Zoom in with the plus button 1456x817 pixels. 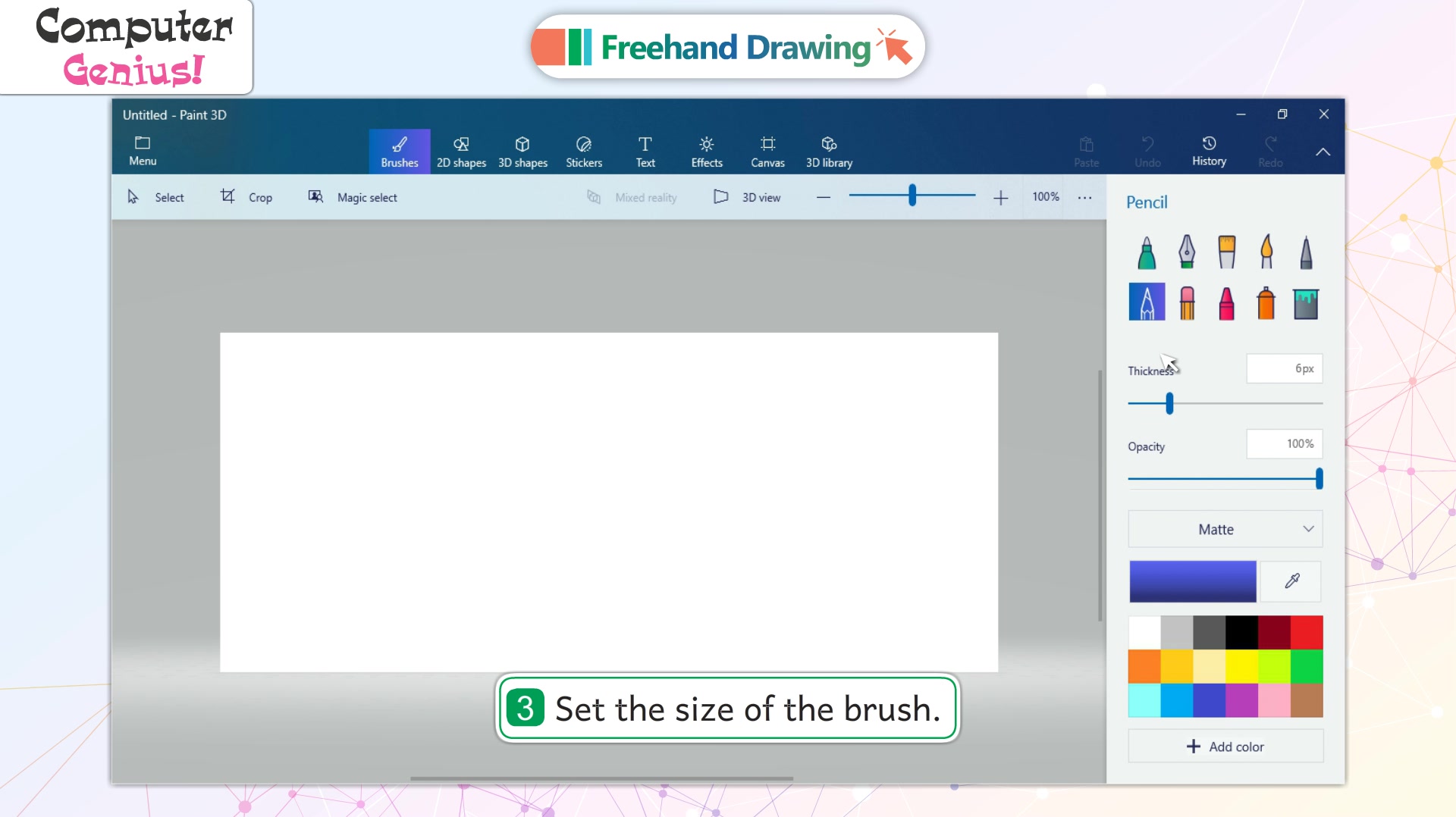coord(1000,198)
